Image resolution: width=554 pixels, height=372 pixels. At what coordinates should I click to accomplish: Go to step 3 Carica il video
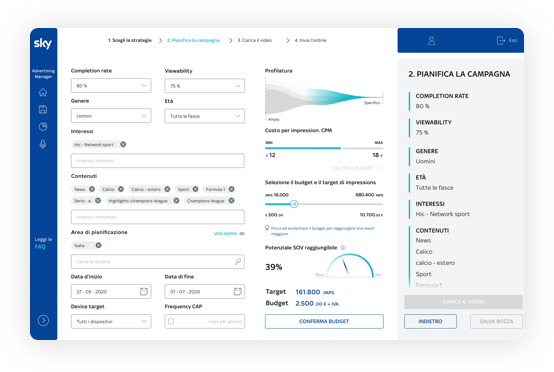[255, 40]
